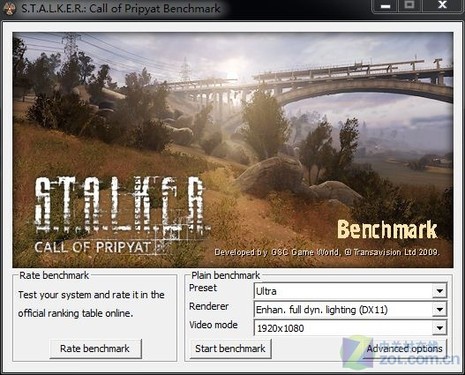Image resolution: width=465 pixels, height=375 pixels.
Task: Click the Rate benchmark button
Action: click(95, 349)
